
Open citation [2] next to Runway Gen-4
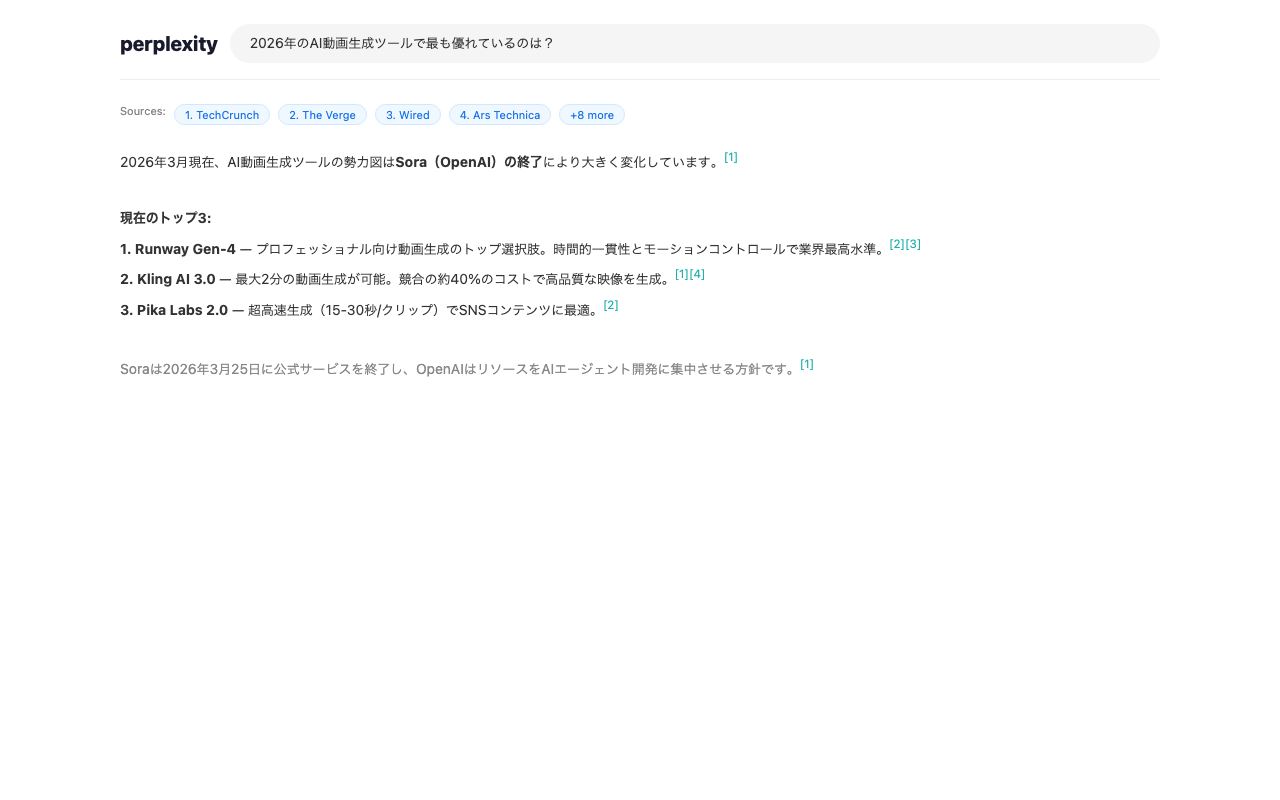coord(897,243)
